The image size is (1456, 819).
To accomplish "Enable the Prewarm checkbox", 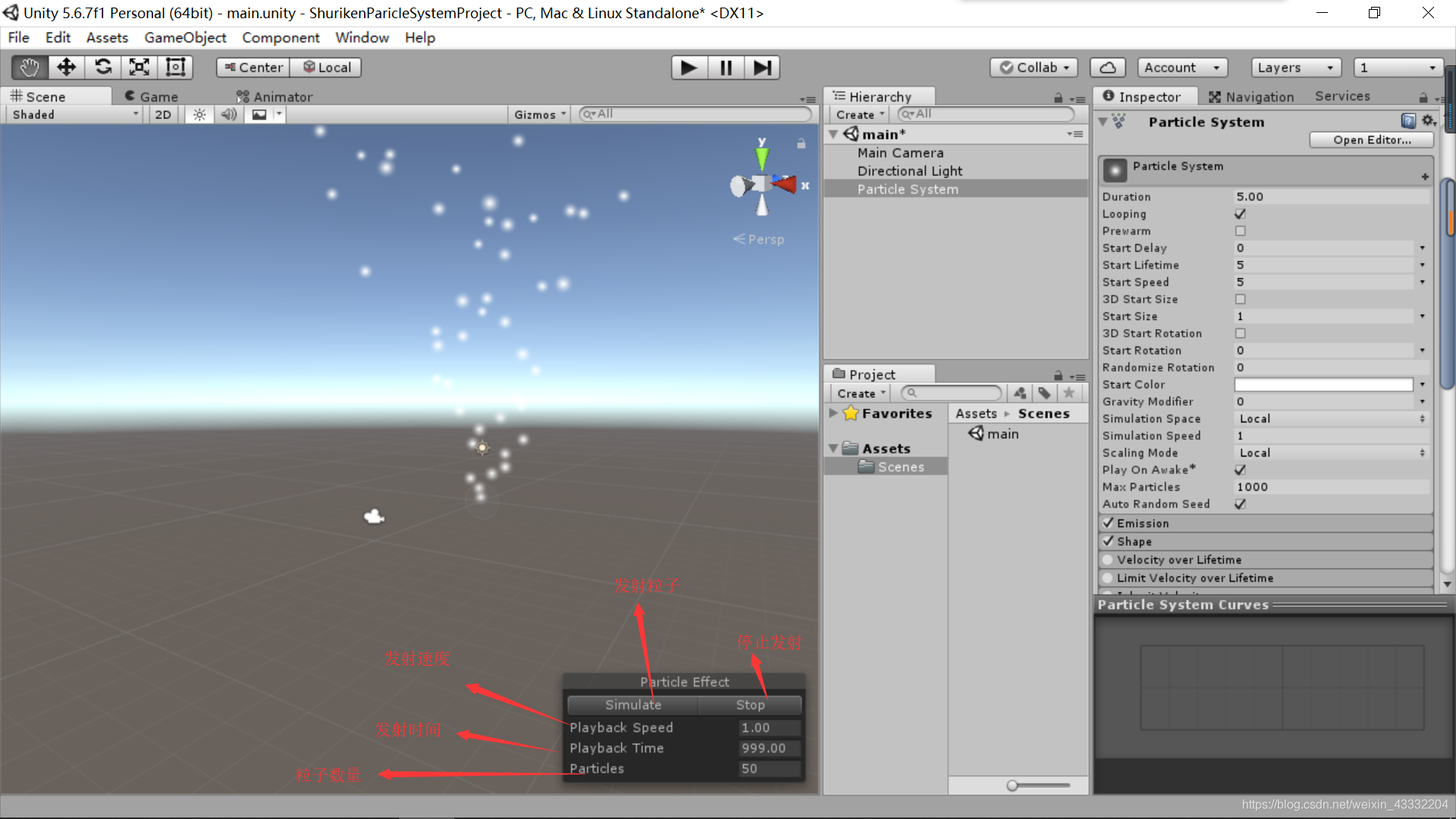I will click(1240, 231).
